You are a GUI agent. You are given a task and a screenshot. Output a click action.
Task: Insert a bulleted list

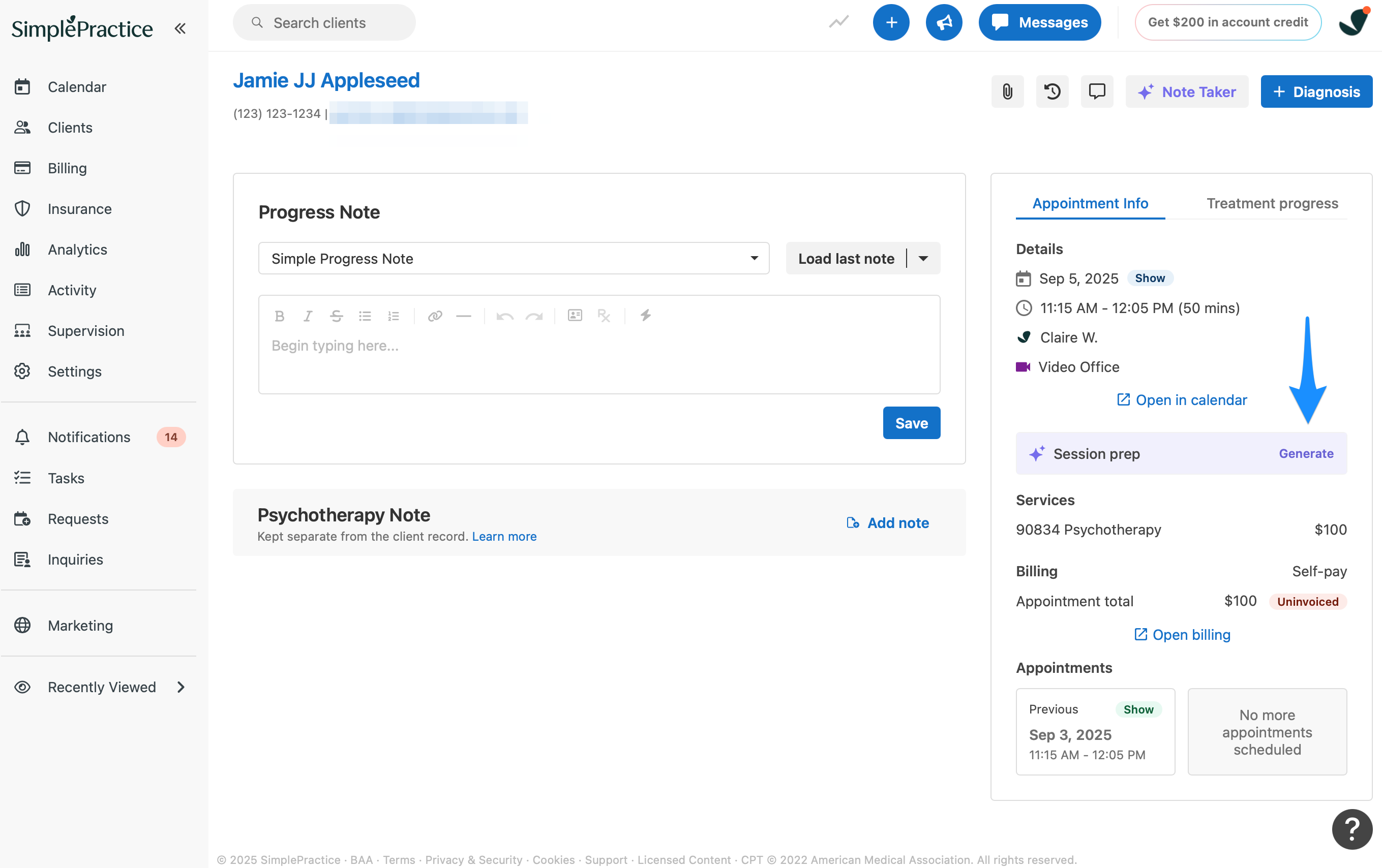365,316
